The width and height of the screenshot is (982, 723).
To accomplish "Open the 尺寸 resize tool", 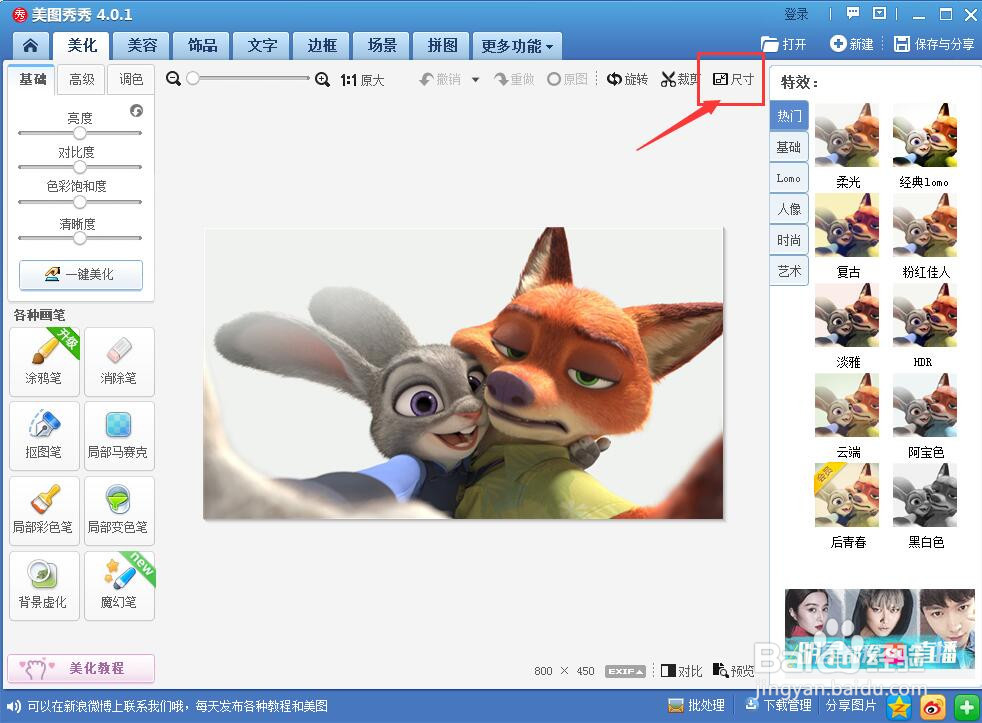I will tap(731, 79).
